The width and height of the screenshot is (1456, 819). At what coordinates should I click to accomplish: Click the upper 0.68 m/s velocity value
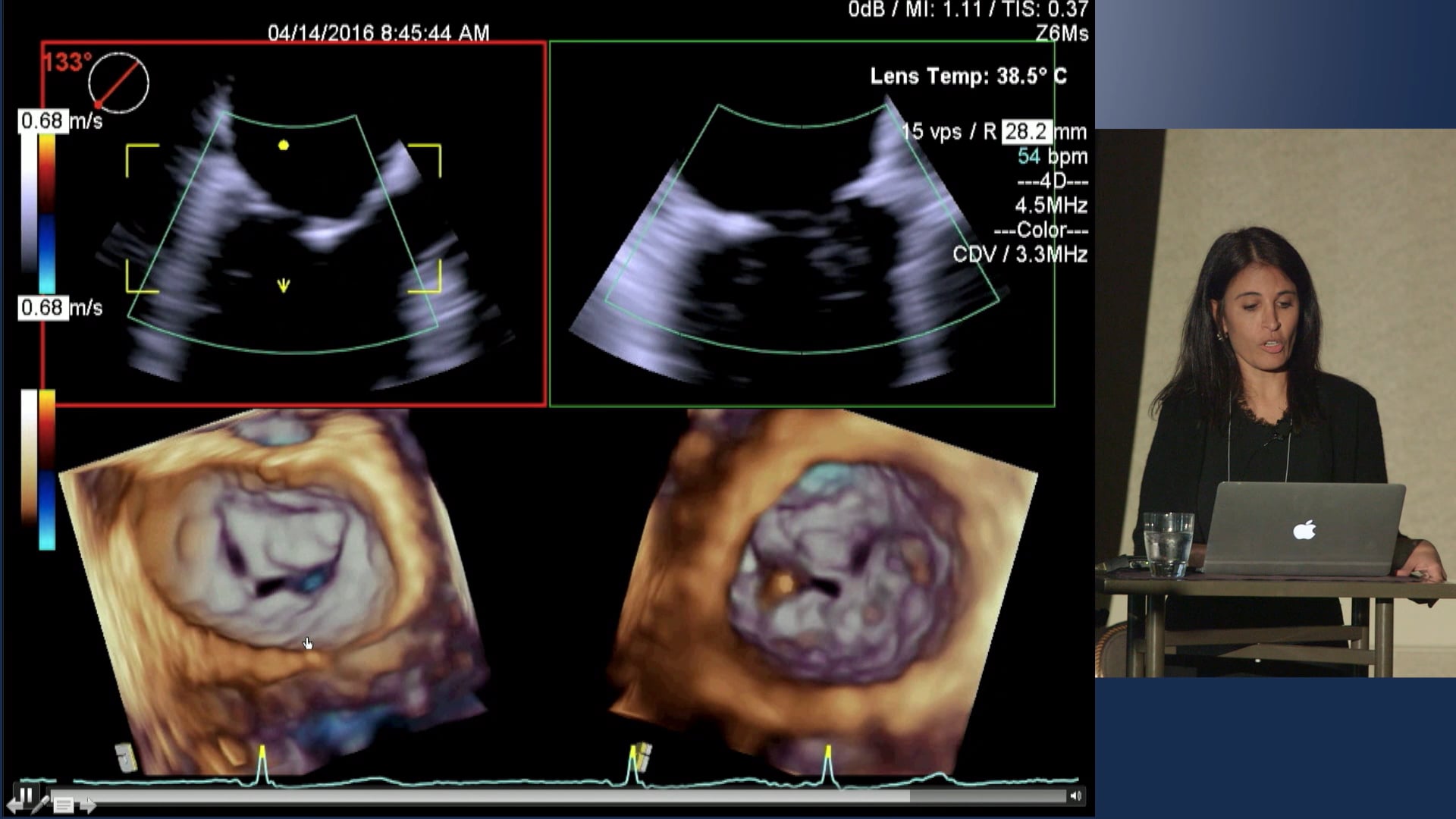(x=42, y=121)
